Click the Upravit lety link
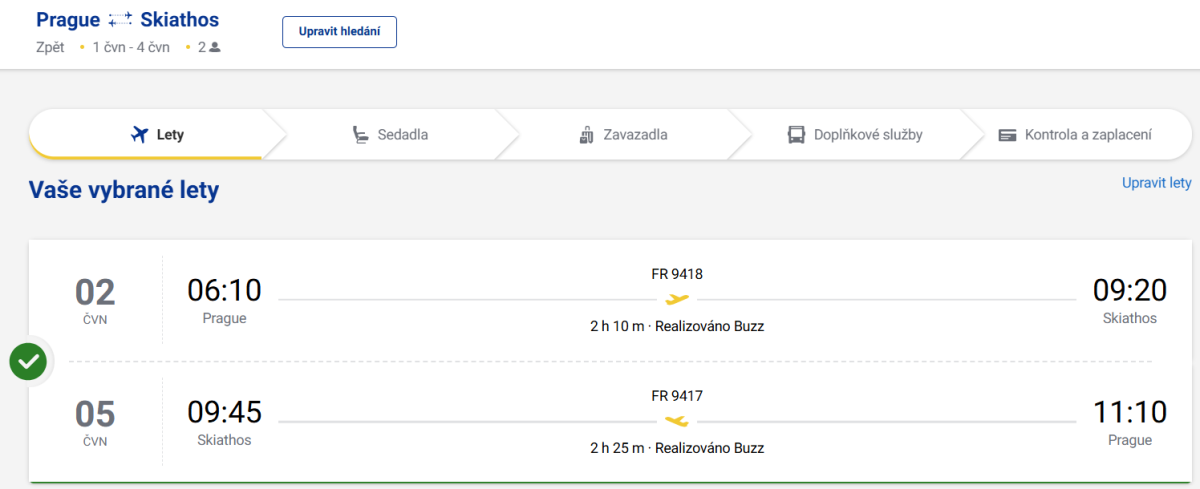 [x=1156, y=183]
